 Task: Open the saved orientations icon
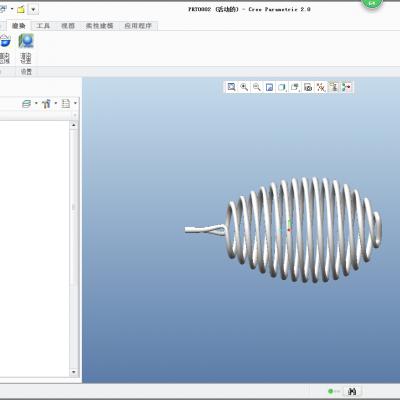295,87
